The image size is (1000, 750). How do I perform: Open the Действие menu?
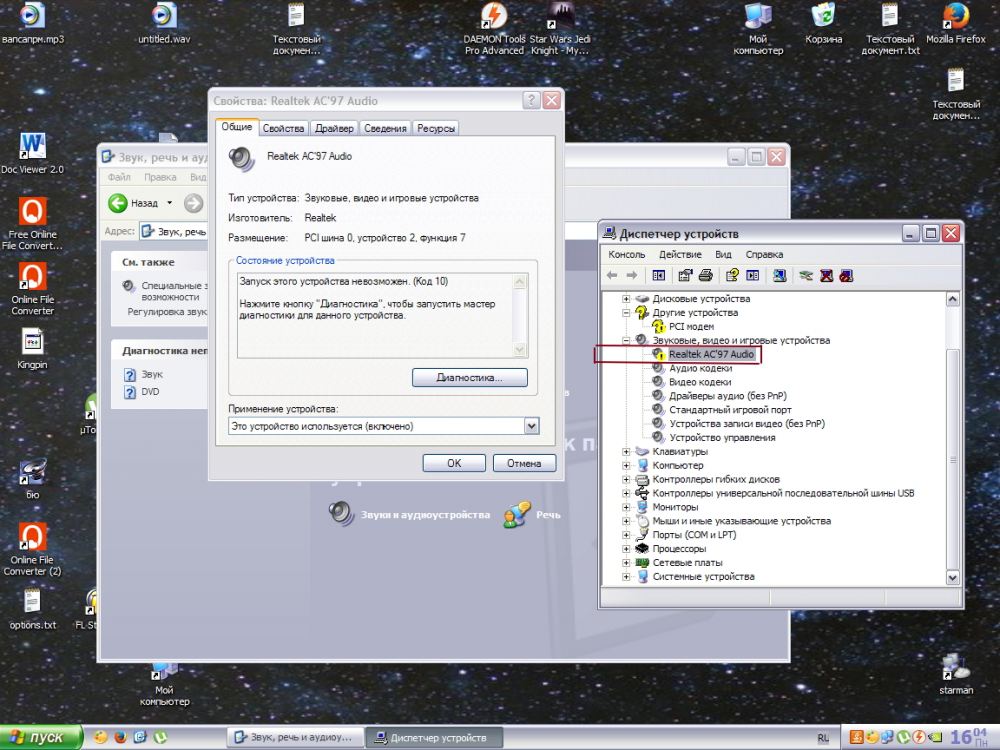(680, 254)
